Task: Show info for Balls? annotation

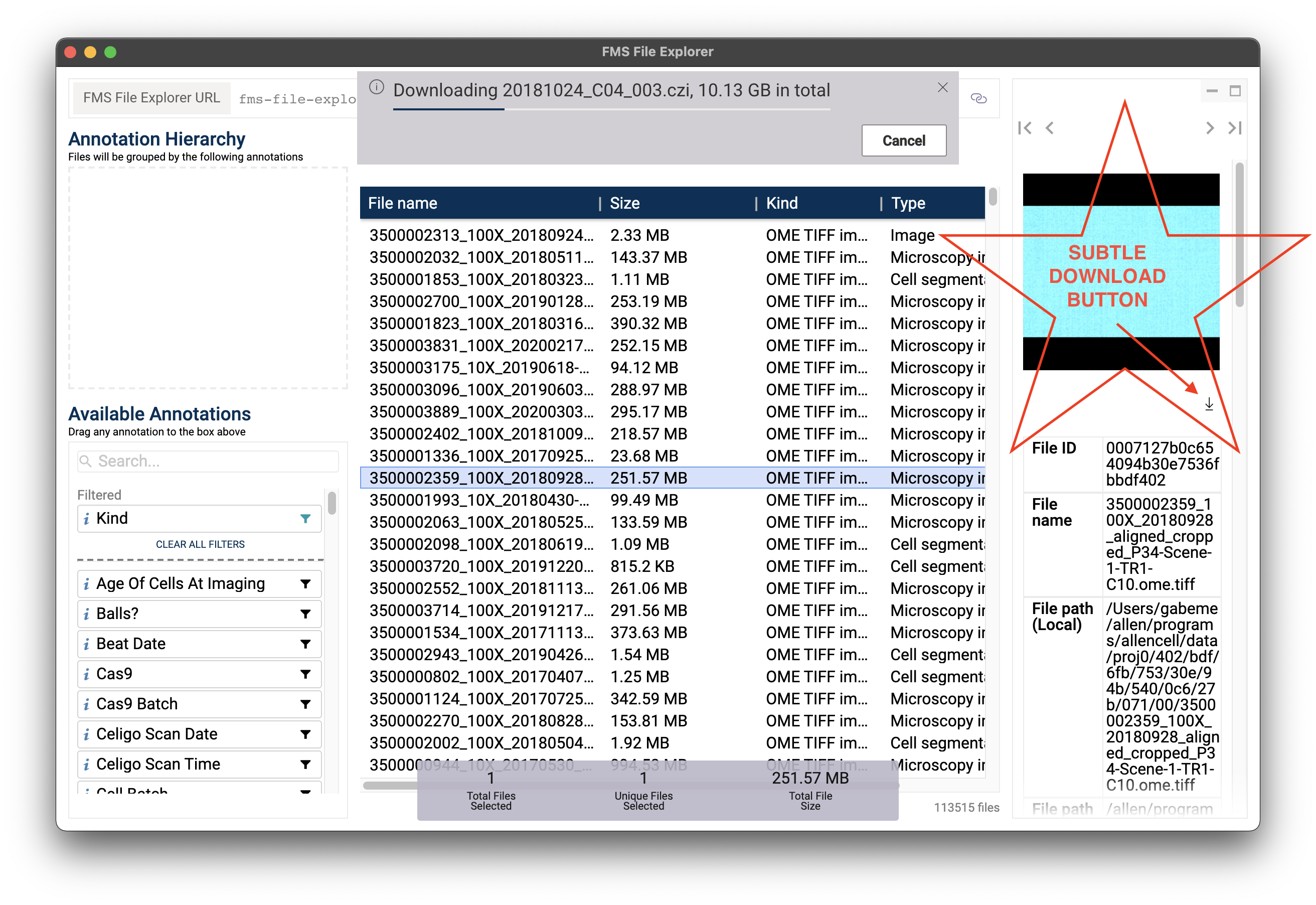Action: [x=86, y=614]
